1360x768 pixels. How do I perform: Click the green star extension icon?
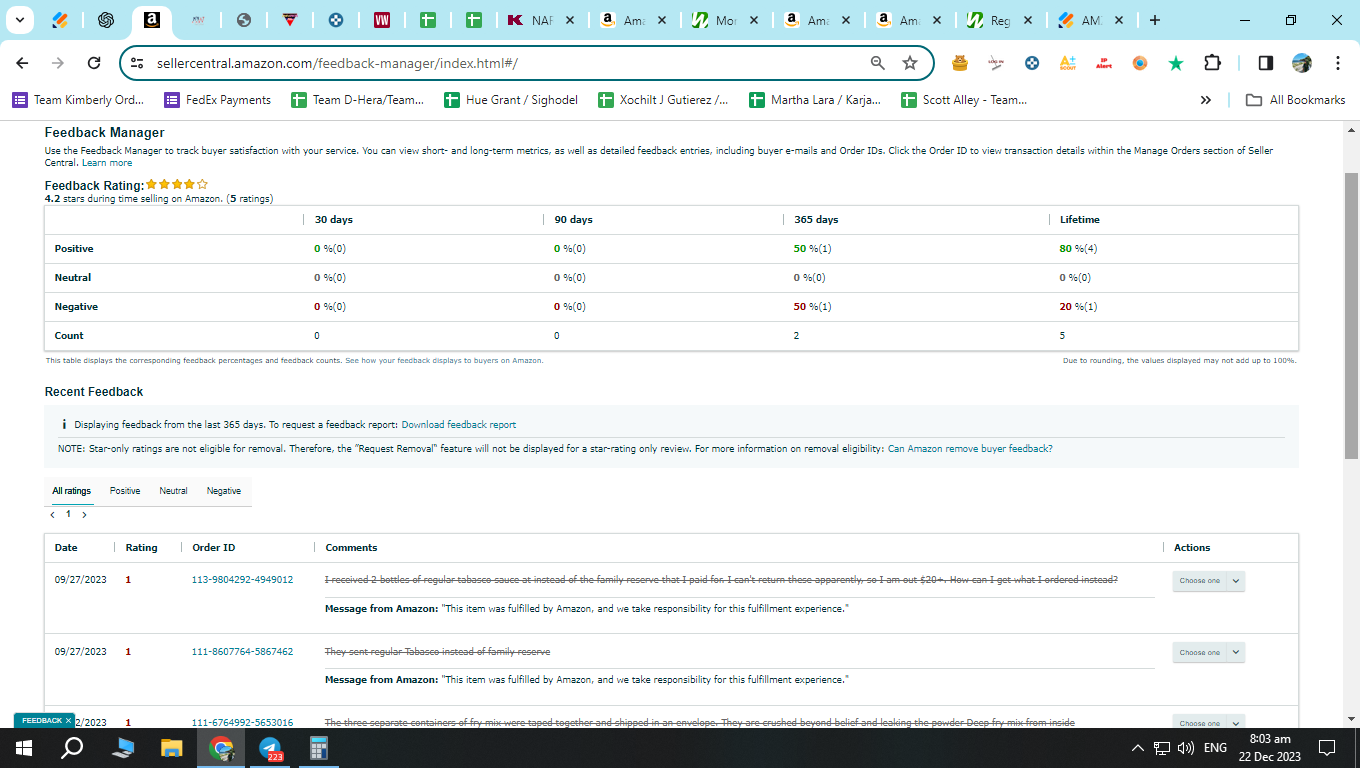[x=1176, y=63]
